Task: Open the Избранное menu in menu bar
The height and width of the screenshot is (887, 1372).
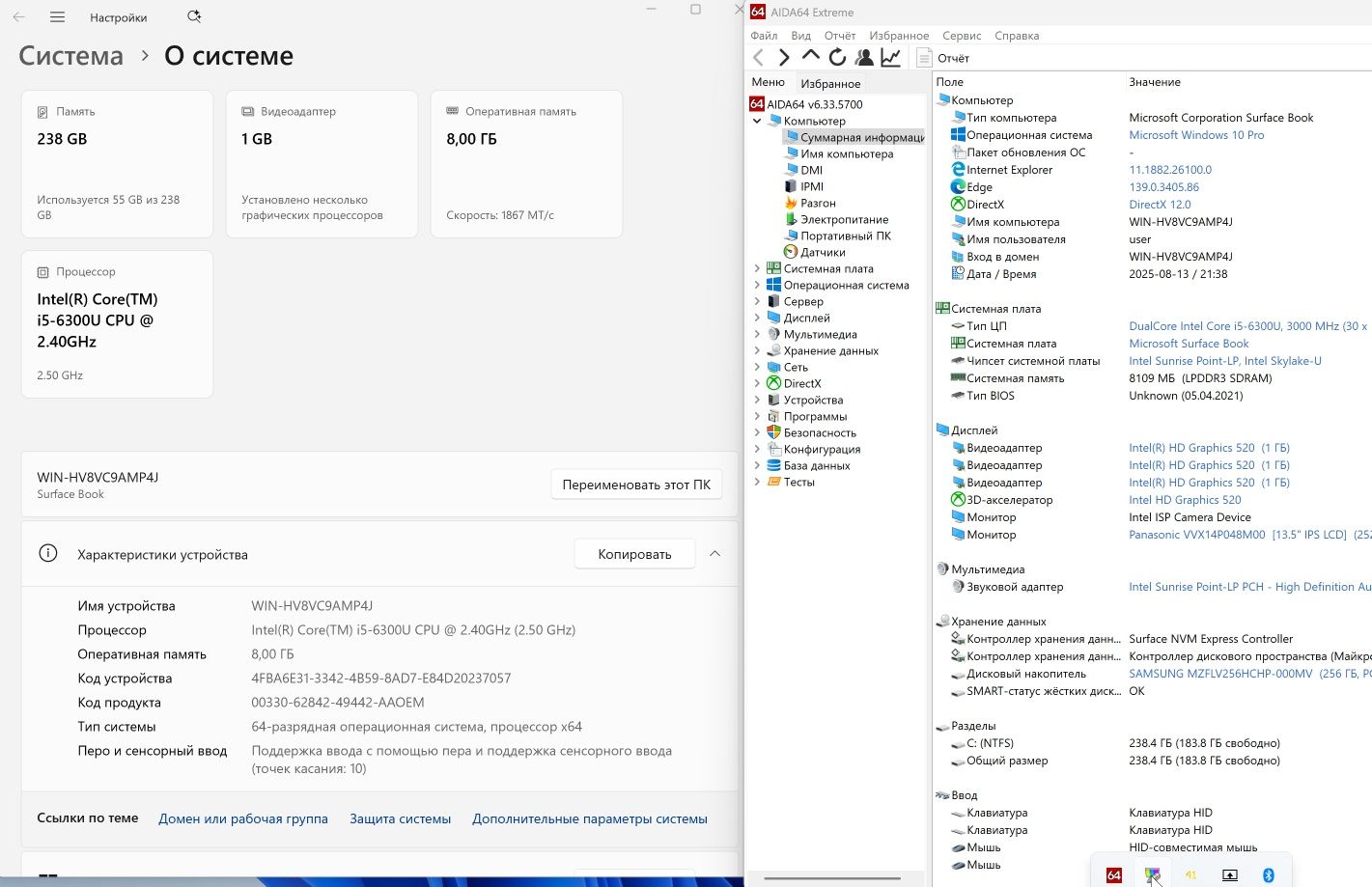Action: 899,36
